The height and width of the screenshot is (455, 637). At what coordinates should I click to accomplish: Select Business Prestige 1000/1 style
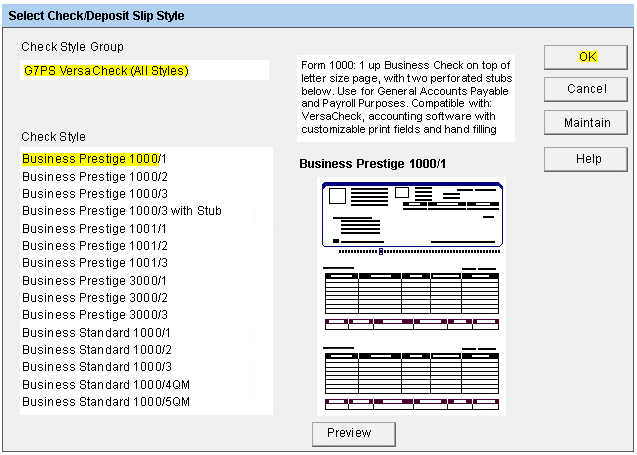(x=94, y=159)
